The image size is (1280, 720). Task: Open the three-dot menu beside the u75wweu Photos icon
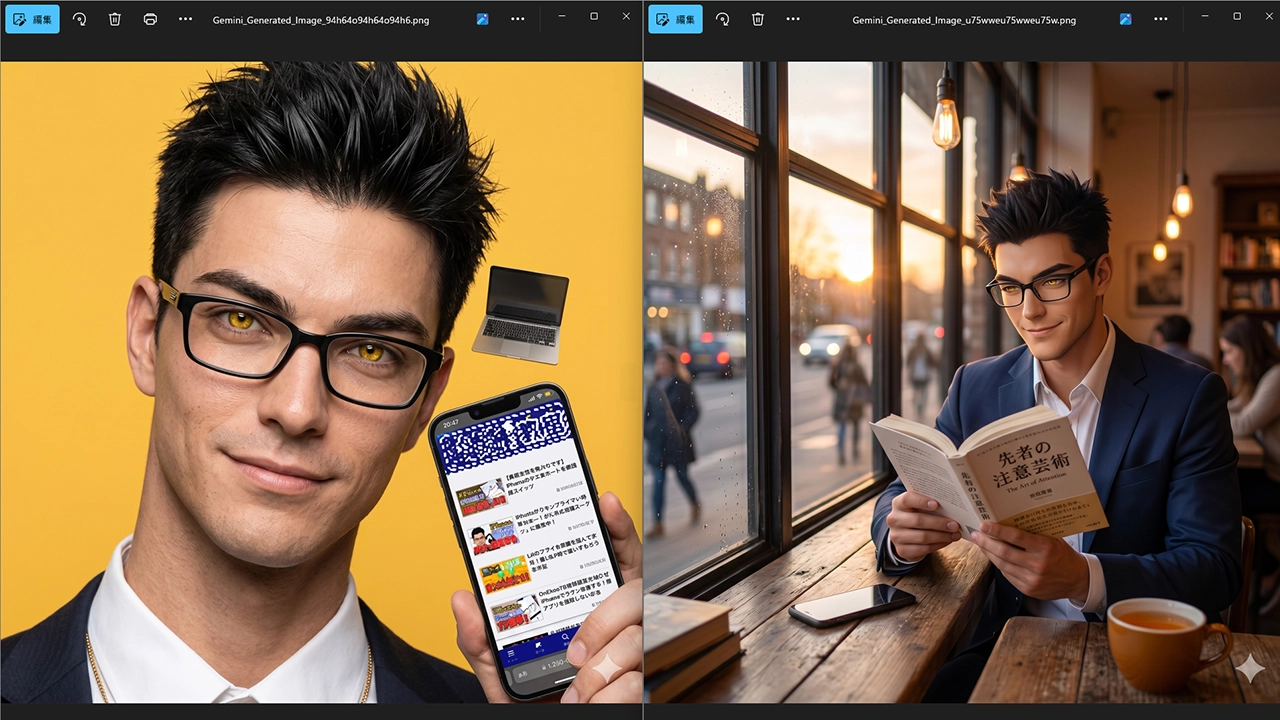pyautogui.click(x=1160, y=19)
